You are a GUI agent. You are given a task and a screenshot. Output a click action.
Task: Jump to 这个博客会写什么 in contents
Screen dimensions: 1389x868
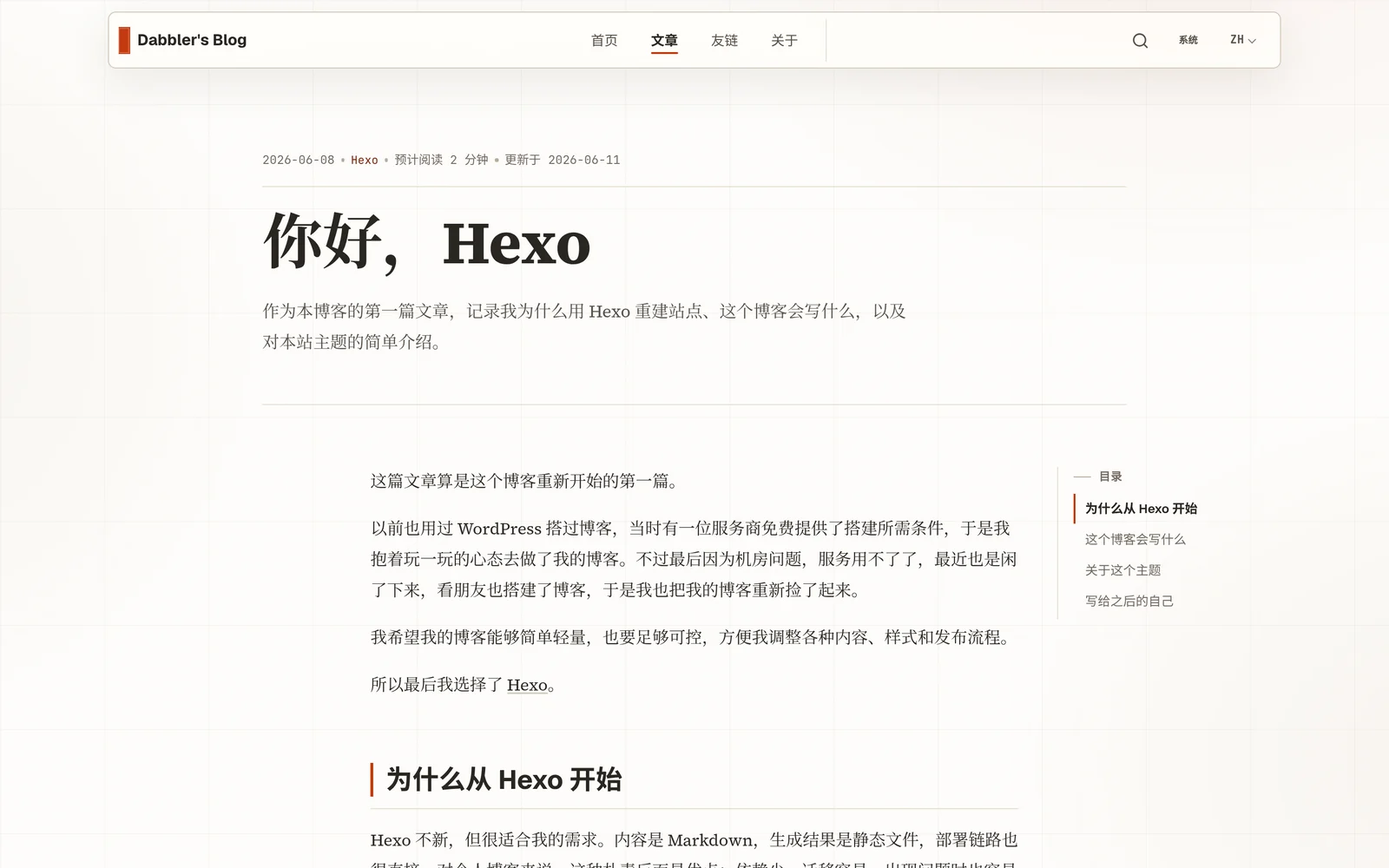pyautogui.click(x=1135, y=539)
